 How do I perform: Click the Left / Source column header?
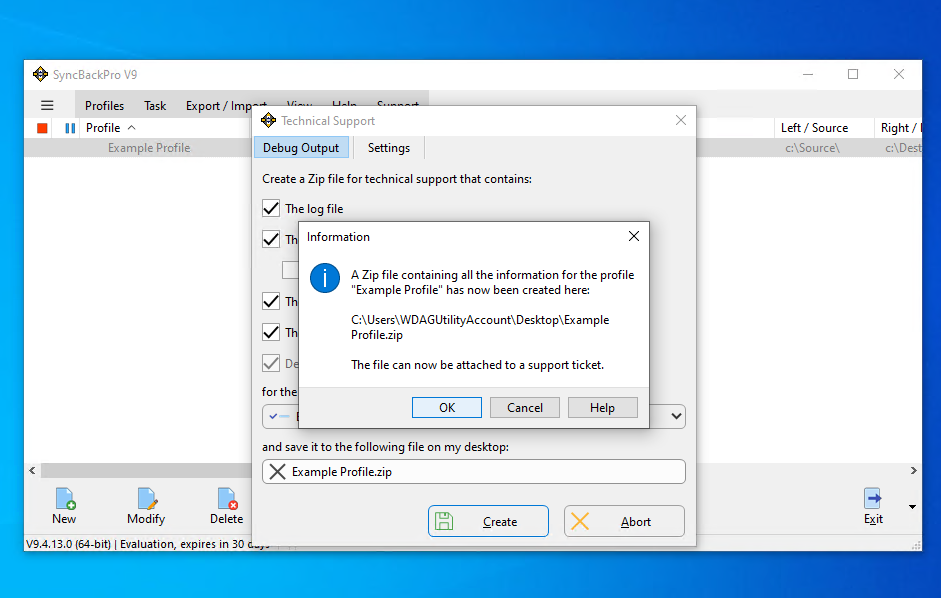point(814,128)
